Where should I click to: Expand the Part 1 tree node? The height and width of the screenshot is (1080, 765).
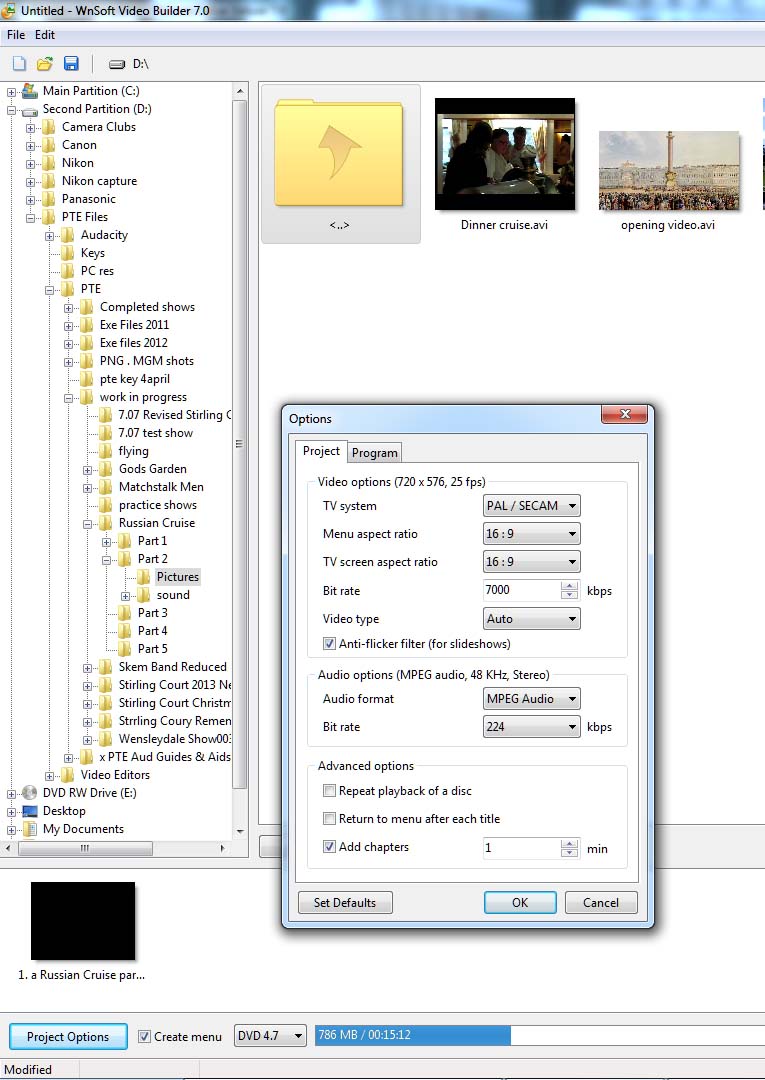106,541
